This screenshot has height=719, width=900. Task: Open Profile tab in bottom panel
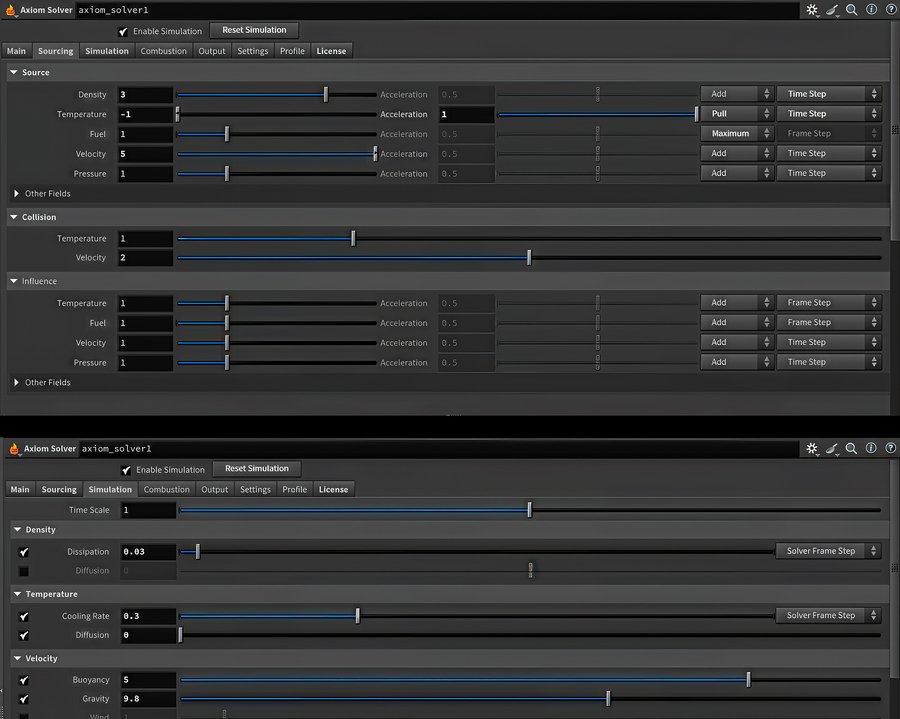coord(294,489)
